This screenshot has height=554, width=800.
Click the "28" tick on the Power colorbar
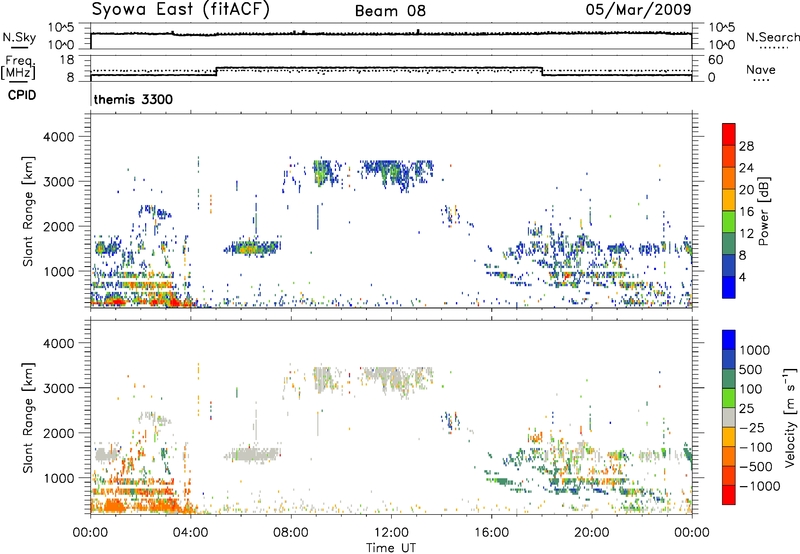click(x=746, y=146)
